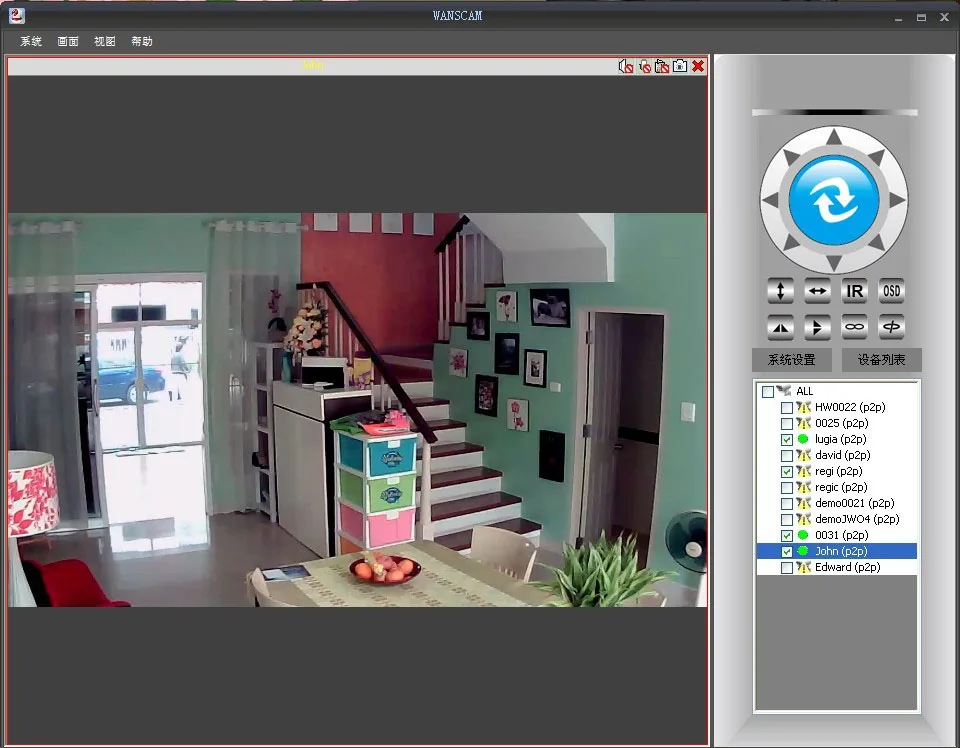Uncheck the lugia (p2p) checkbox
960x748 pixels.
point(787,439)
